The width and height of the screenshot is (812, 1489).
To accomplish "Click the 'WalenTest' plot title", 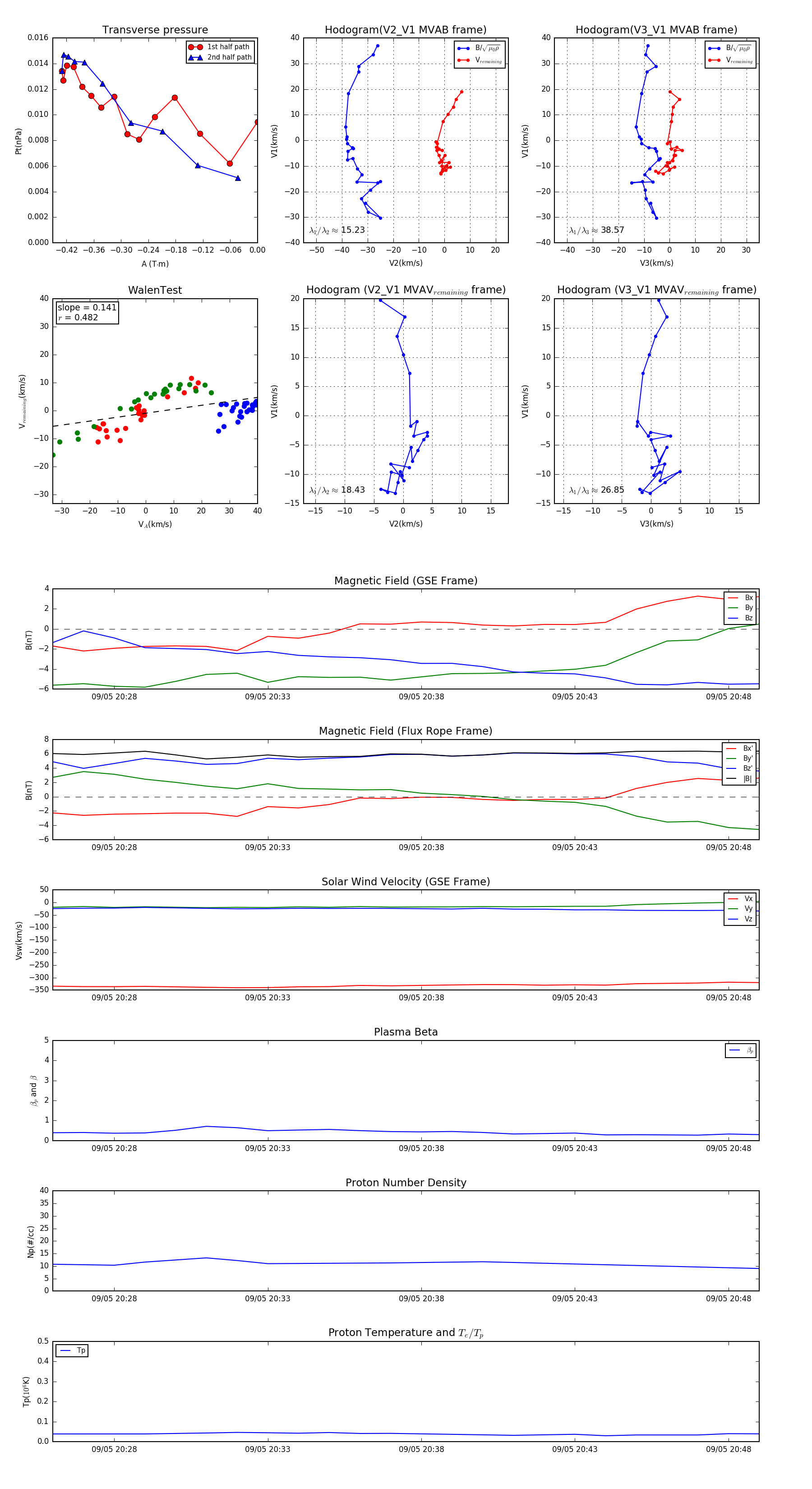I will click(x=155, y=290).
